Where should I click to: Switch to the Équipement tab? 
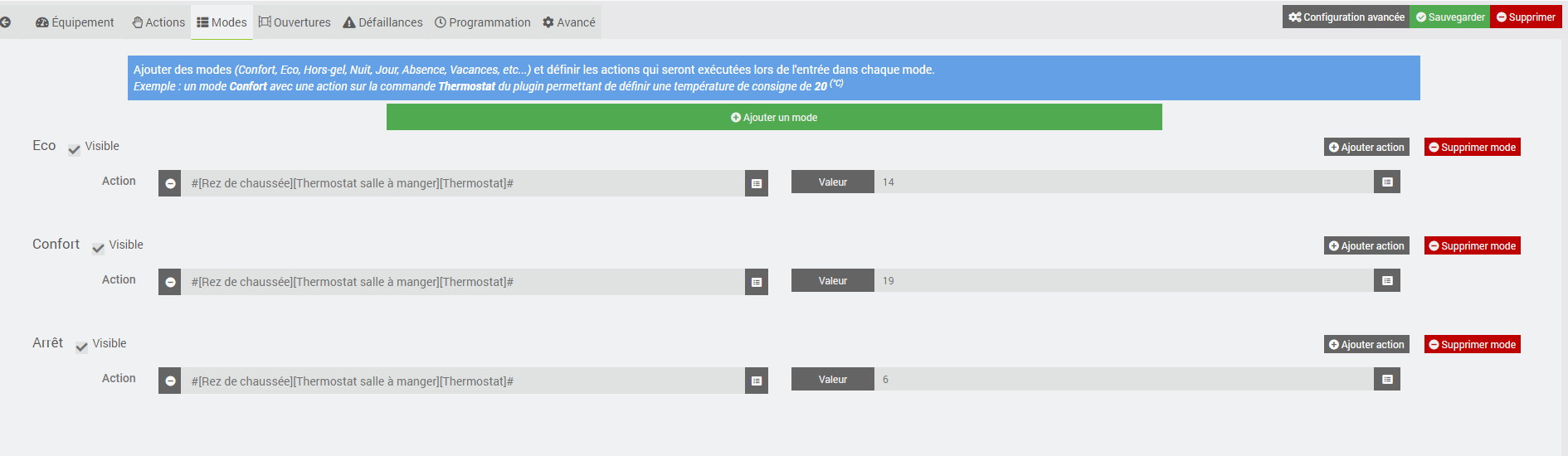(75, 22)
